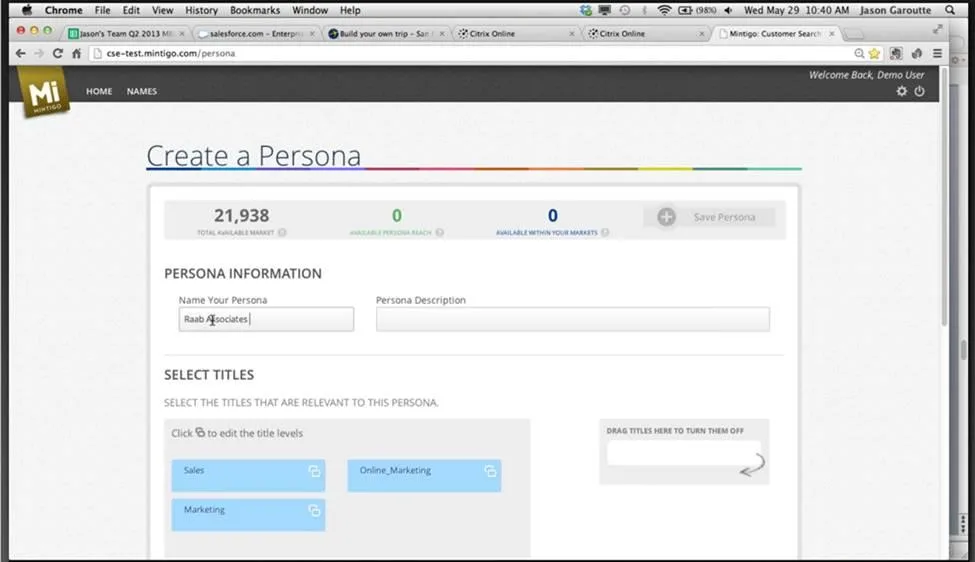Click the power logout icon

click(920, 91)
